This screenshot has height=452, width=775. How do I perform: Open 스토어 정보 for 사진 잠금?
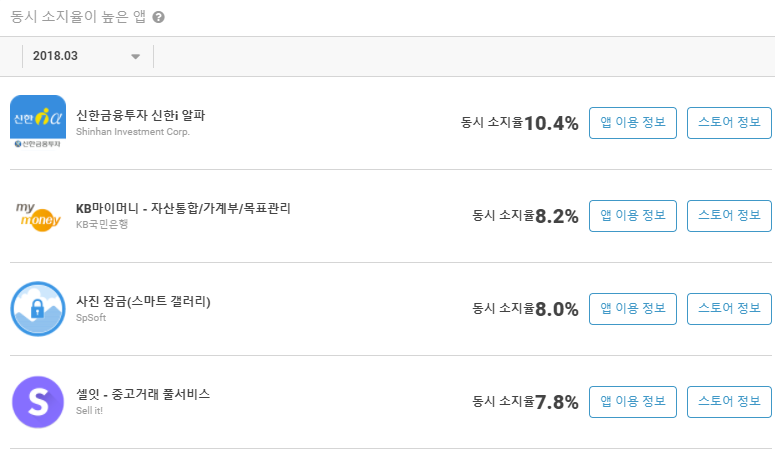tap(729, 309)
